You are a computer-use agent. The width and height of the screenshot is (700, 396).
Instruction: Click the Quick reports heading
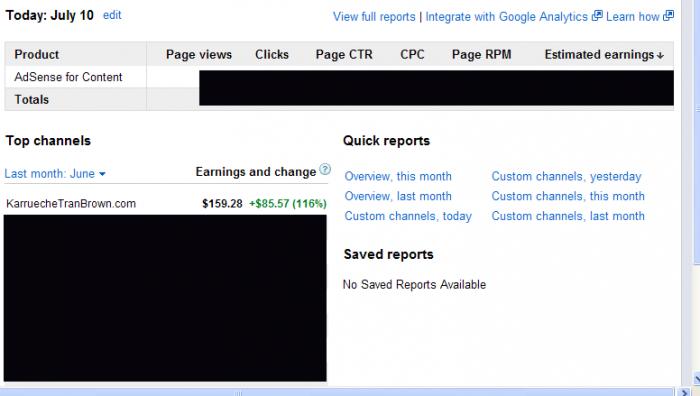click(x=386, y=141)
